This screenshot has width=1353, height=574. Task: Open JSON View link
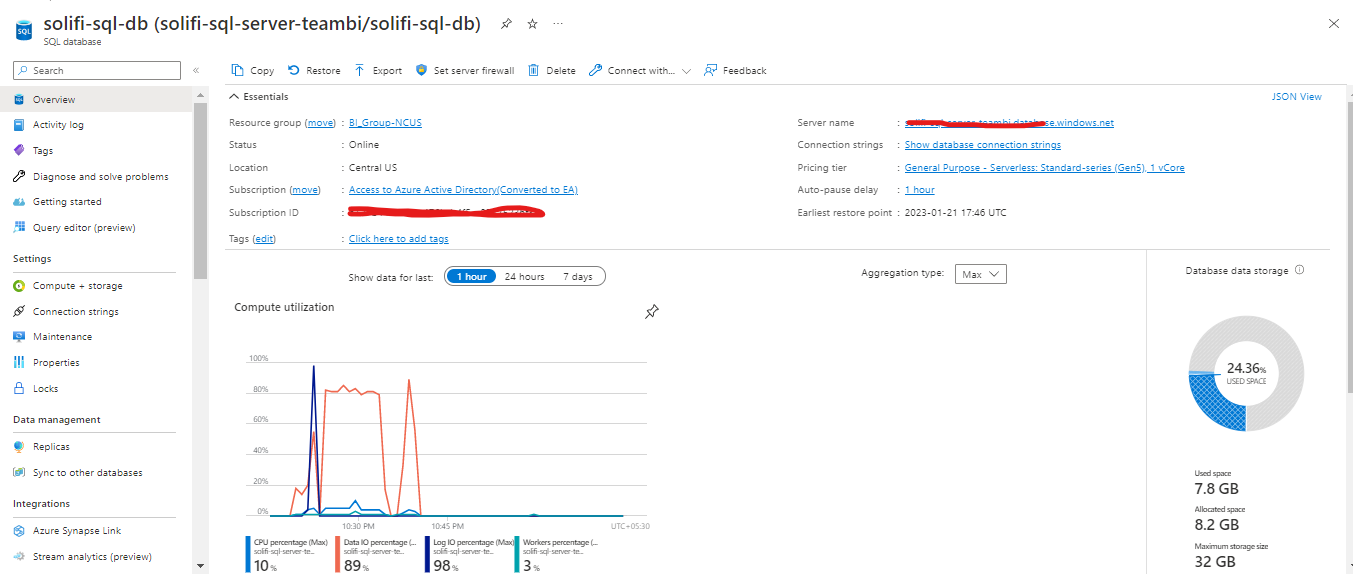1296,97
